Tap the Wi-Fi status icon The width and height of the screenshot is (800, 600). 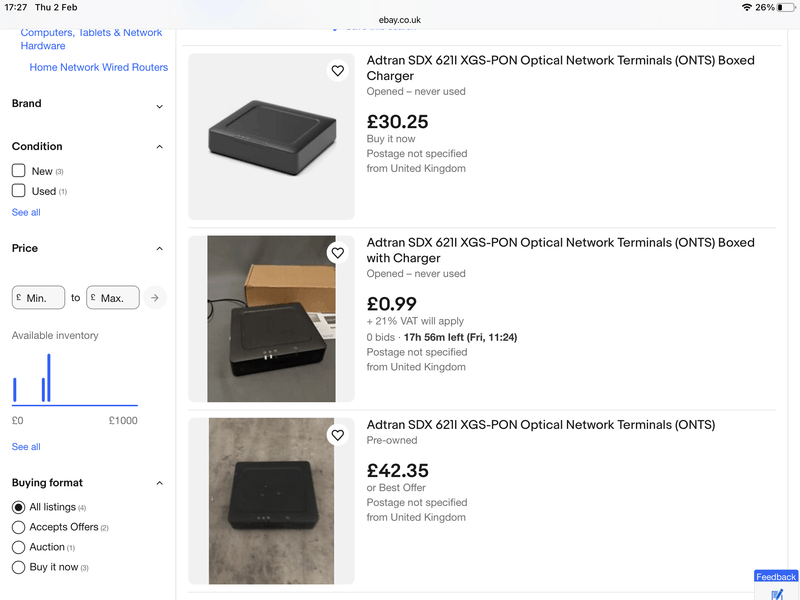click(x=746, y=7)
